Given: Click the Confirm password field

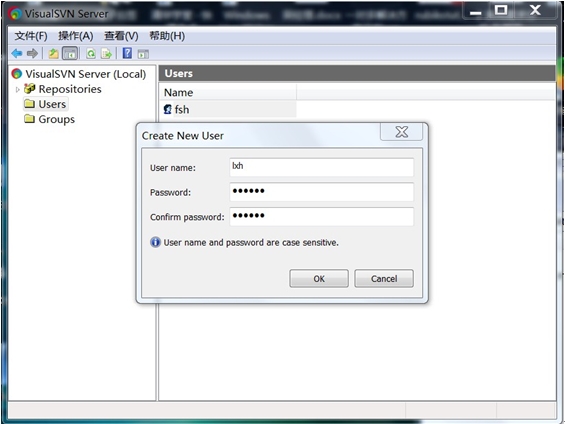Looking at the screenshot, I should [x=321, y=217].
